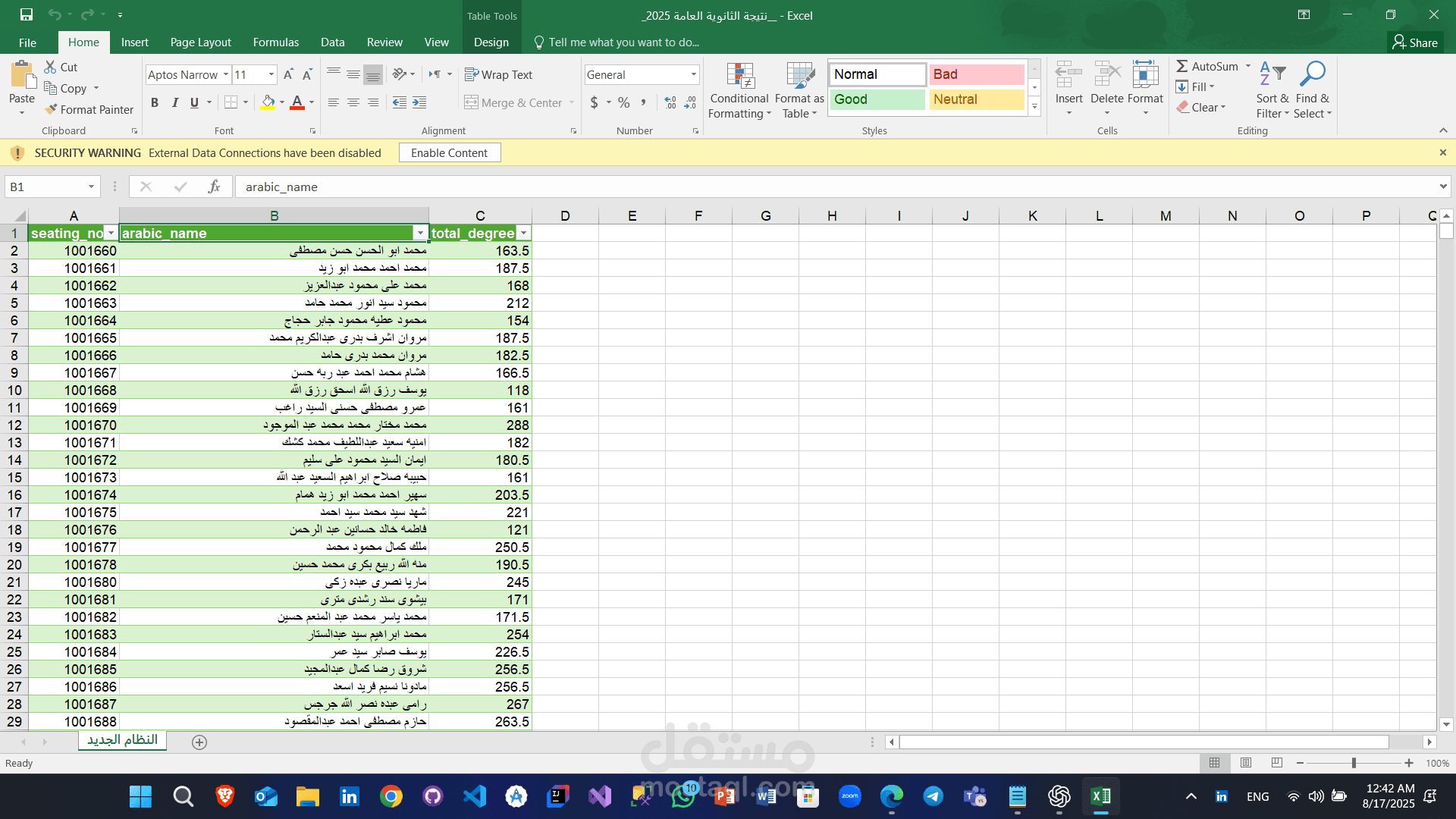Image resolution: width=1456 pixels, height=819 pixels.
Task: Open the Aptos Narrow font name dropdown
Action: coord(225,74)
